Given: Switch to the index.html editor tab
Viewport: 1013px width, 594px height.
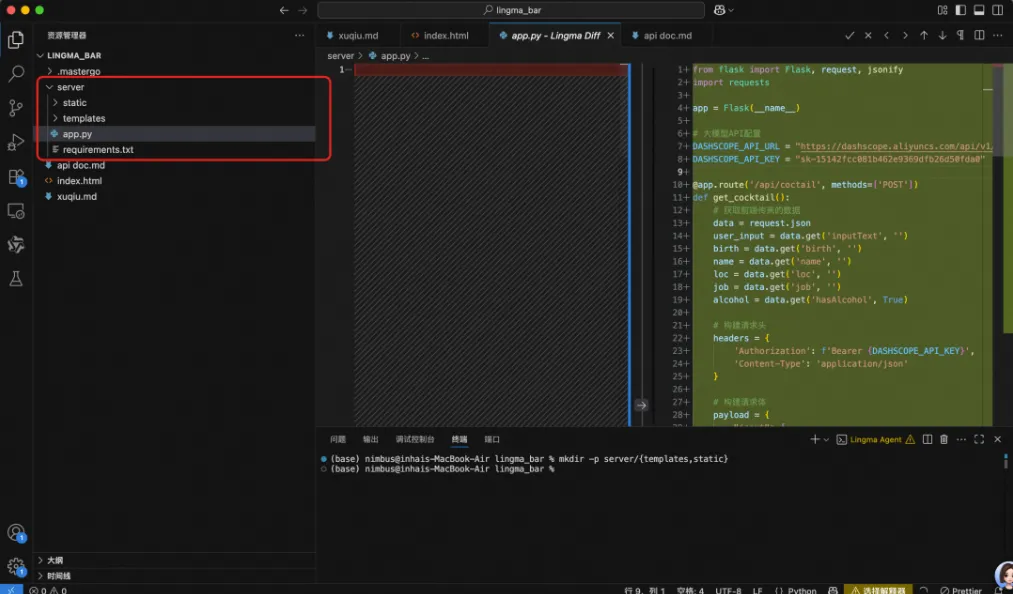Looking at the screenshot, I should (x=445, y=35).
